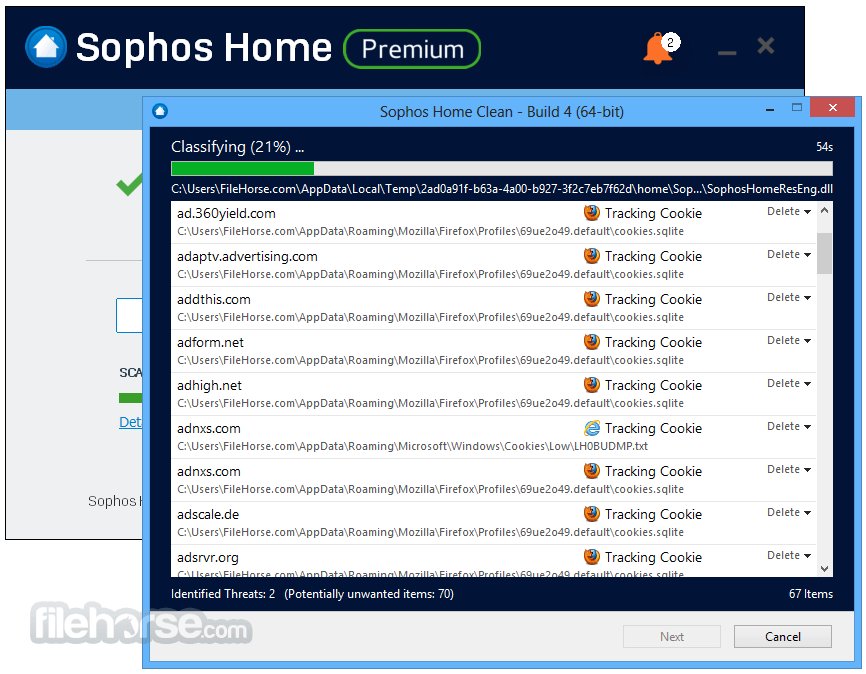This screenshot has width=866, height=674.
Task: Click the threat list scrollbar thumb
Action: [825, 254]
